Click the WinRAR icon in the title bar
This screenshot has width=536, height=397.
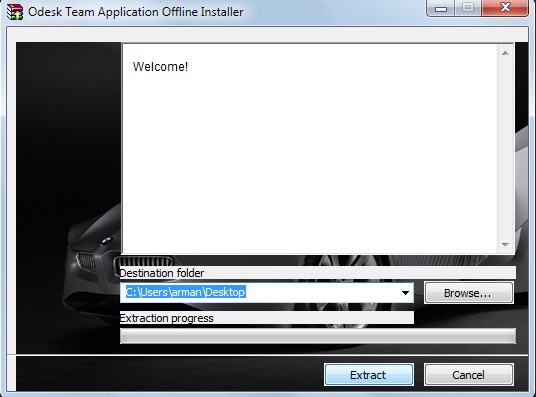click(15, 12)
